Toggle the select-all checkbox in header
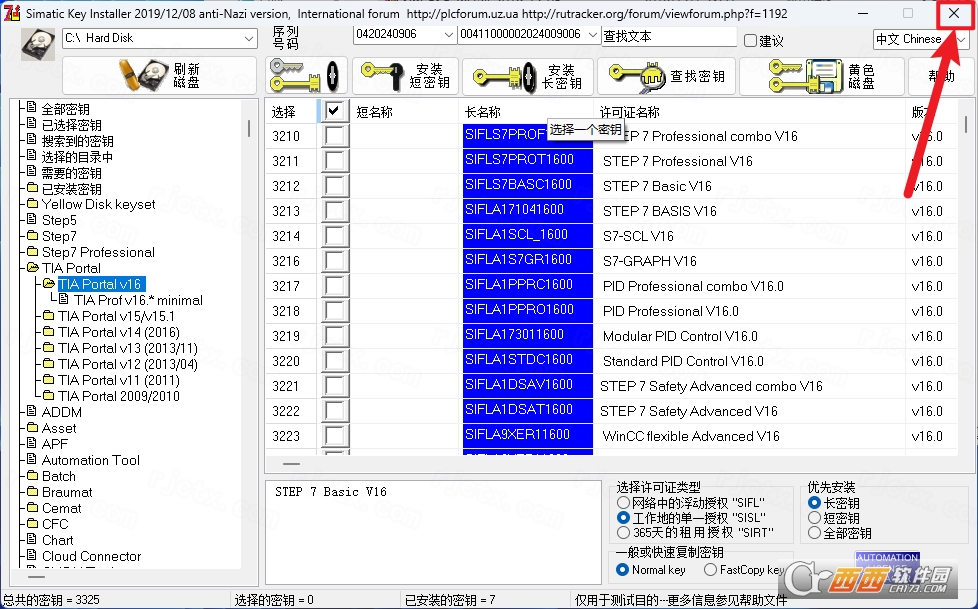 334,111
